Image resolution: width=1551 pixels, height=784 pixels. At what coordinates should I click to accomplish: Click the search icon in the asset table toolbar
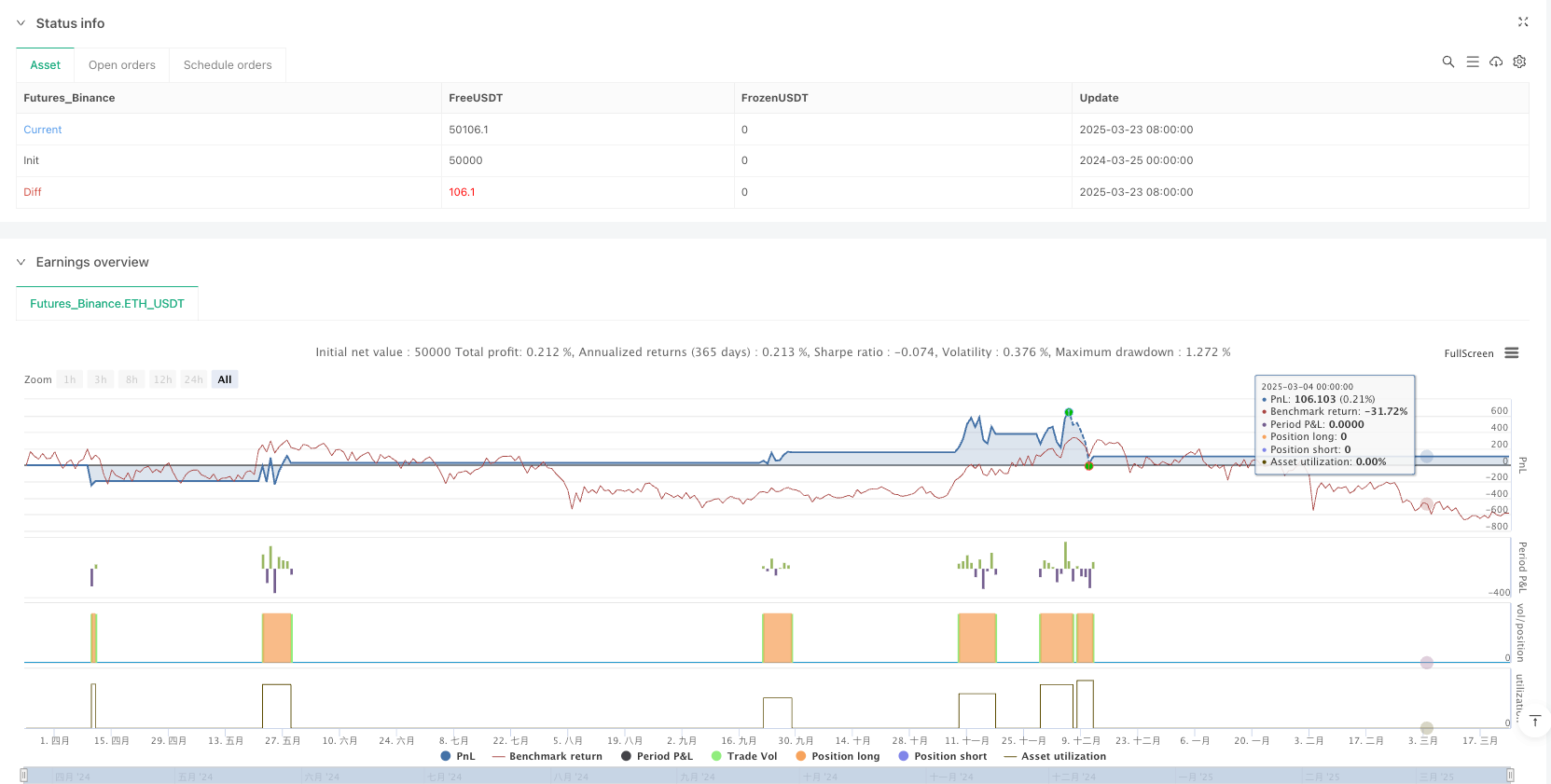click(x=1447, y=62)
